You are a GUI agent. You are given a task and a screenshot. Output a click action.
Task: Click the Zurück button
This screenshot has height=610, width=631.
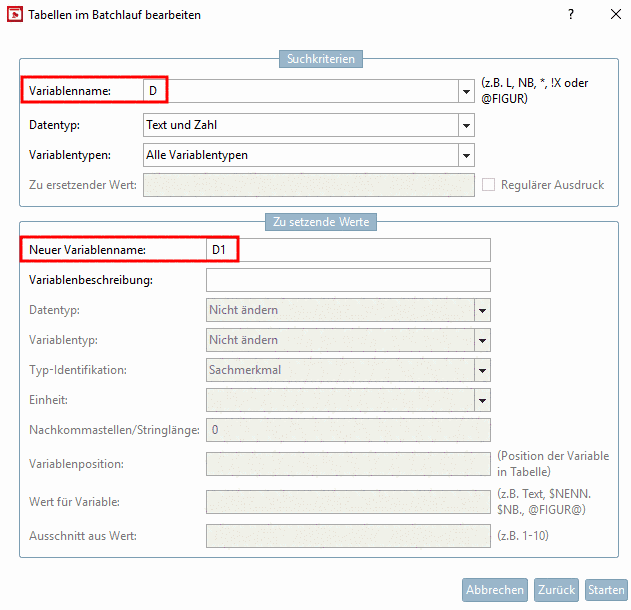556,590
